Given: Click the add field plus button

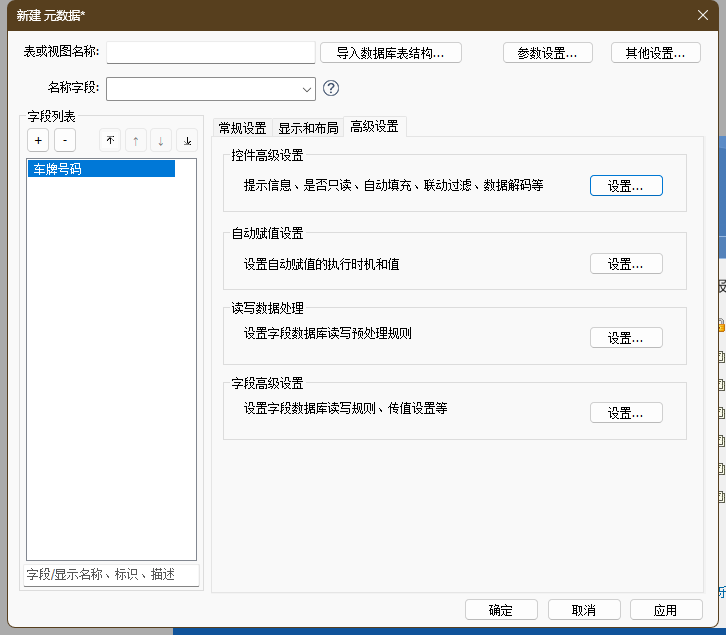Looking at the screenshot, I should click(38, 141).
